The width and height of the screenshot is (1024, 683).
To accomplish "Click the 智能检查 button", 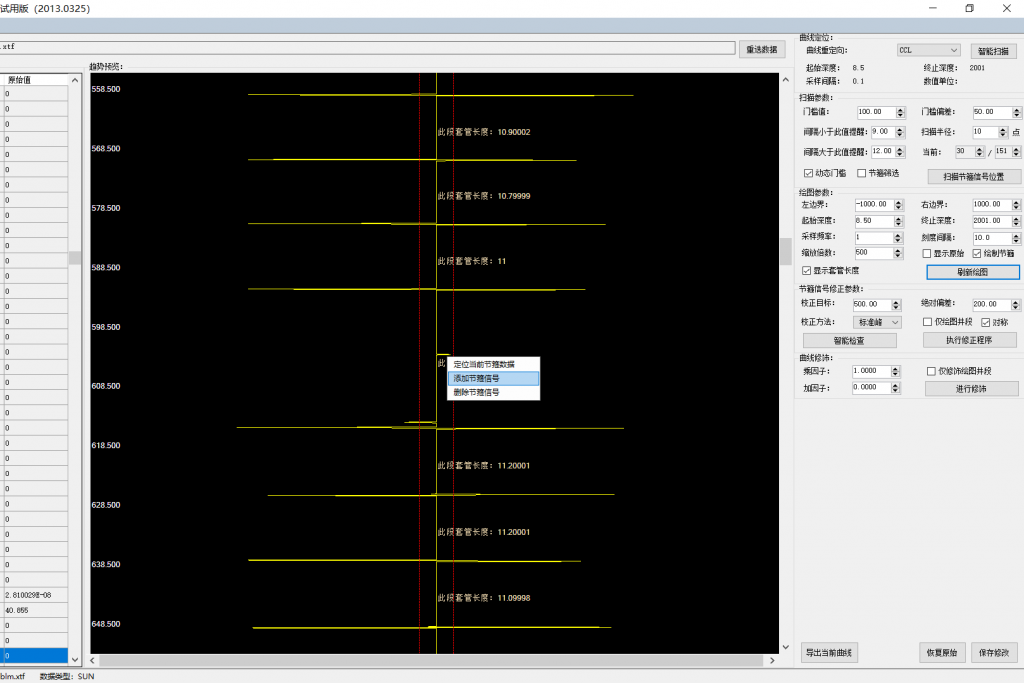I will pyautogui.click(x=849, y=341).
